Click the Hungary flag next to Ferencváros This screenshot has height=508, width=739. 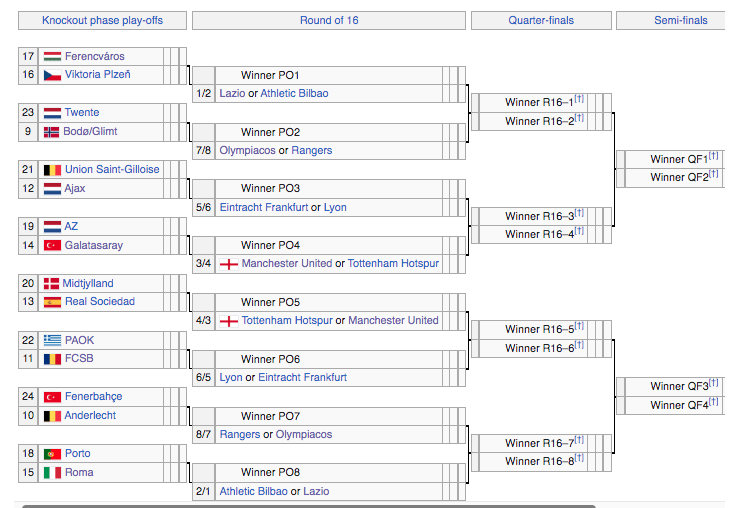pyautogui.click(x=52, y=57)
